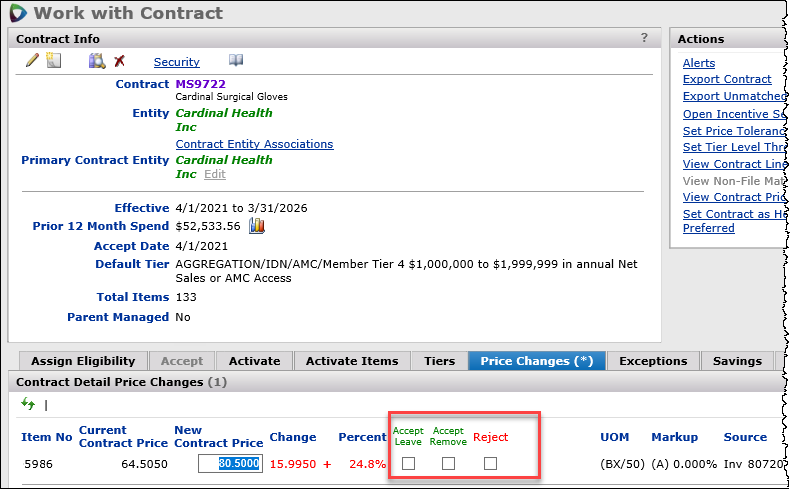Image resolution: width=791 pixels, height=490 pixels.
Task: Open the Activate Items tab
Action: [352, 361]
